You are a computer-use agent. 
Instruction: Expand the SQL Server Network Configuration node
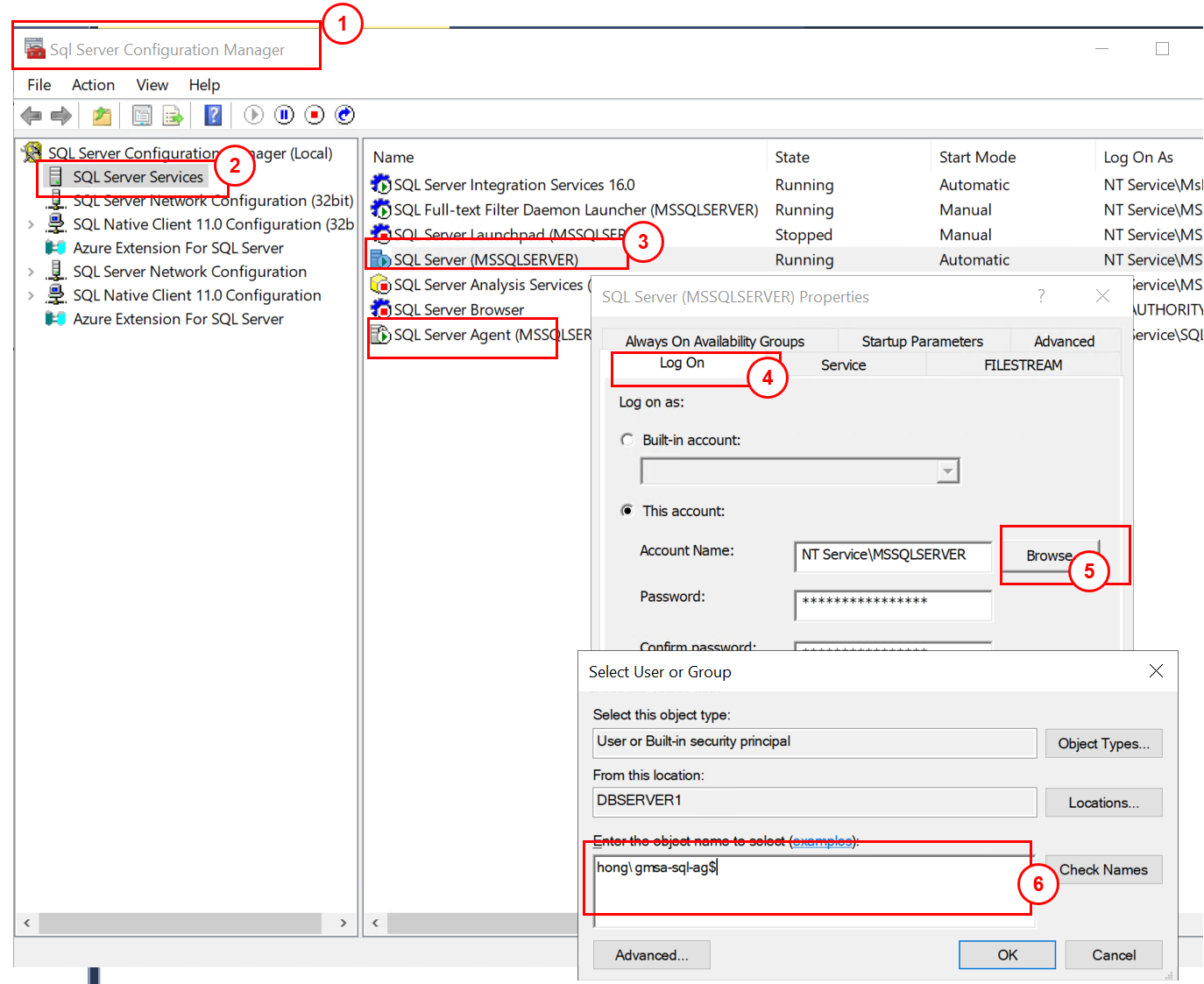point(31,273)
